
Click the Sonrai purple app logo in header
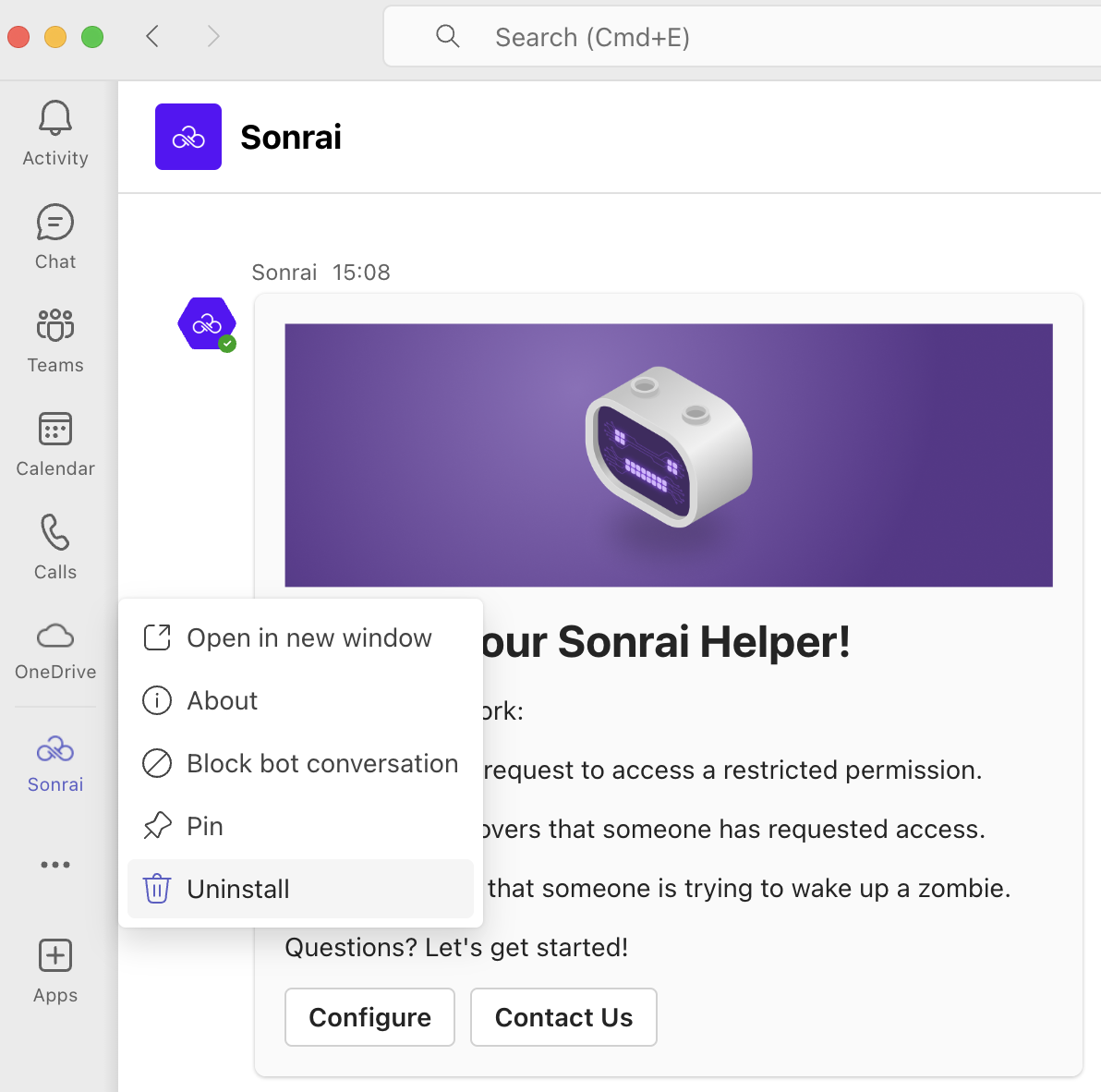(188, 136)
